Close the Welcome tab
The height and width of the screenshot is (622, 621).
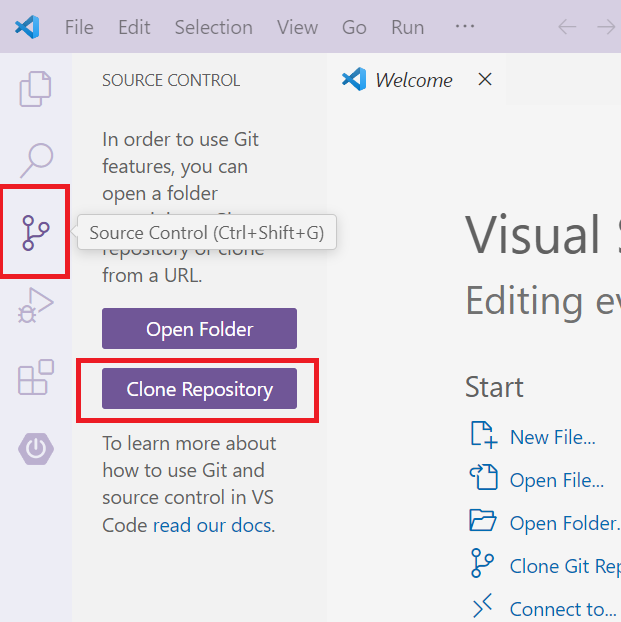(x=485, y=79)
